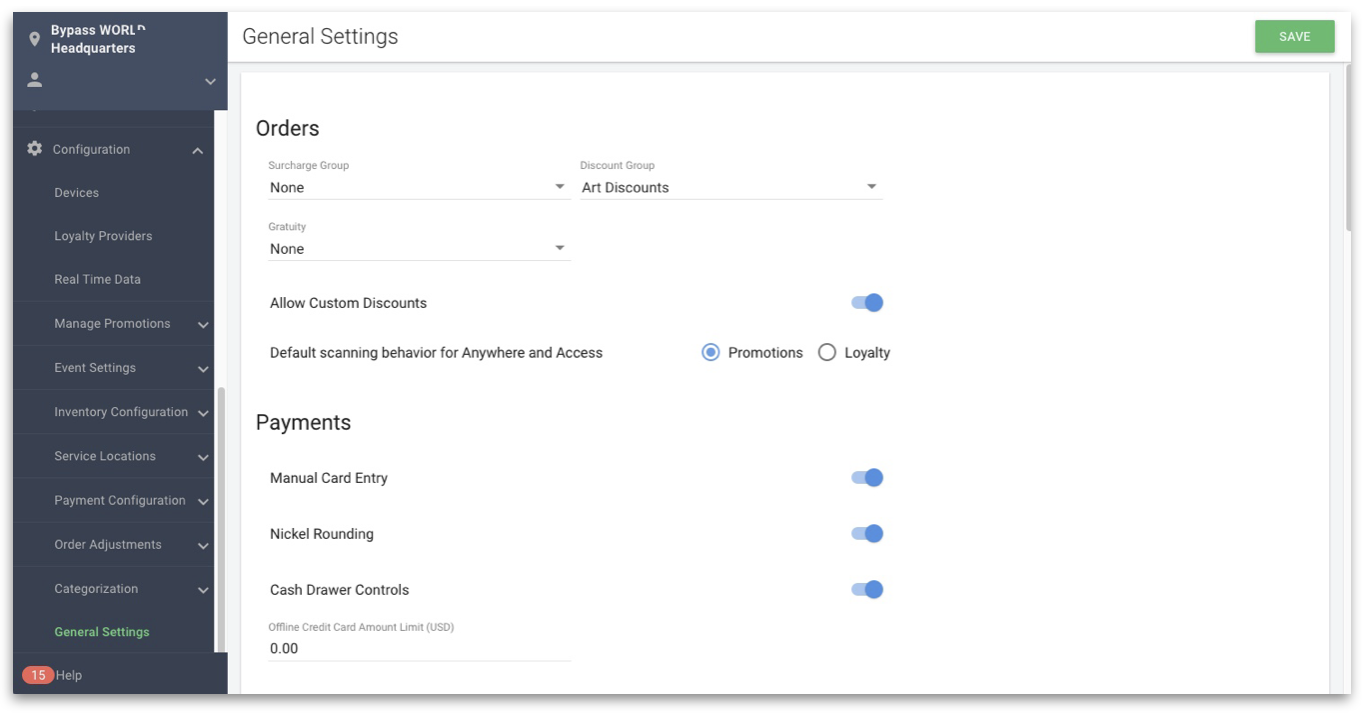Viewport: 1366px width, 718px height.
Task: Open the Help link in the sidebar
Action: pyautogui.click(x=69, y=675)
